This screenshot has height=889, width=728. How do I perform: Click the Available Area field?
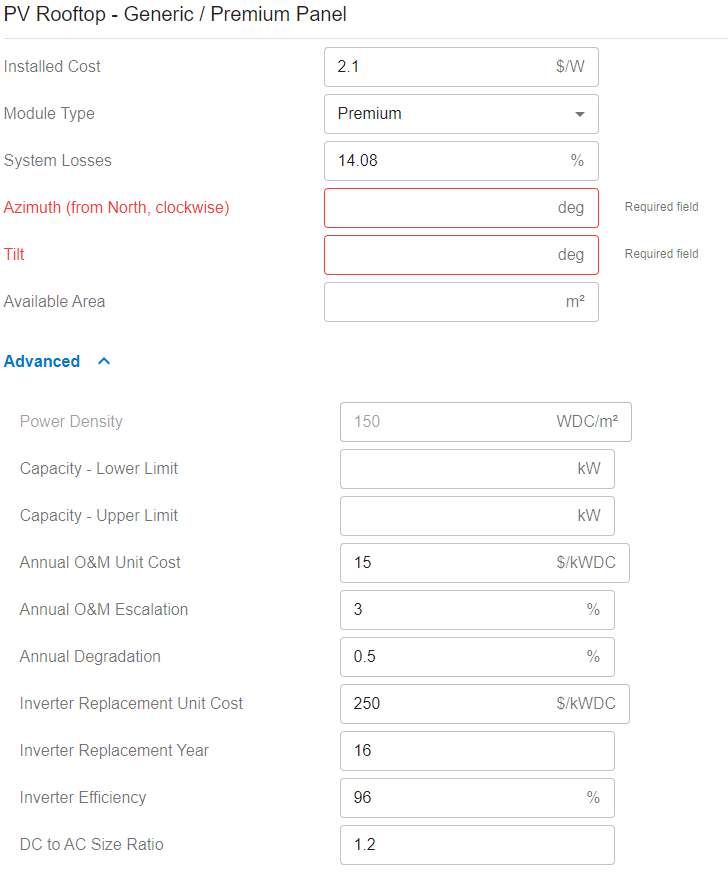point(440,302)
